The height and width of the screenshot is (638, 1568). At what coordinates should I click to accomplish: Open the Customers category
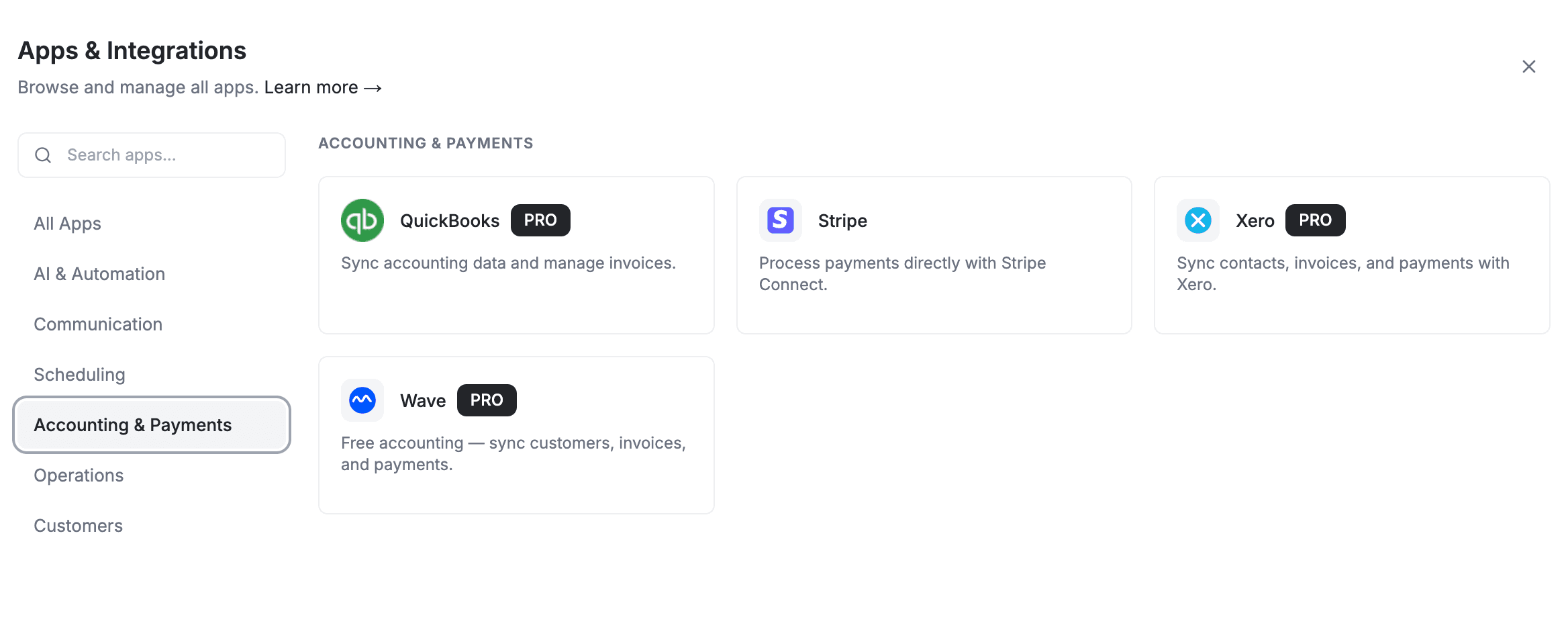pos(78,525)
